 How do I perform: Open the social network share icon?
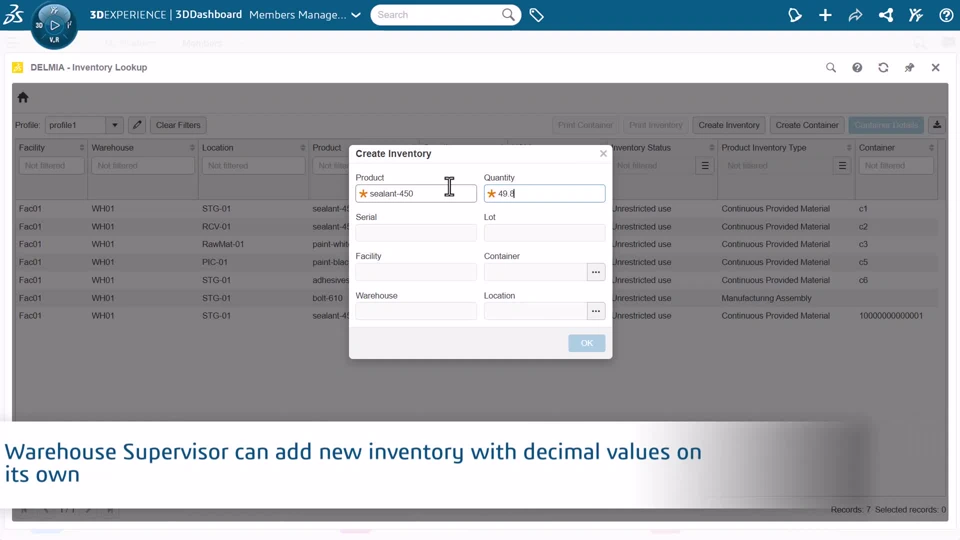point(885,15)
